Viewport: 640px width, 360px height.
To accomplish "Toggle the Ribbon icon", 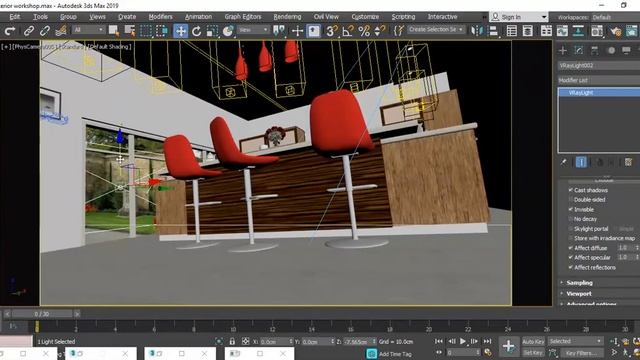I will 546,31.
